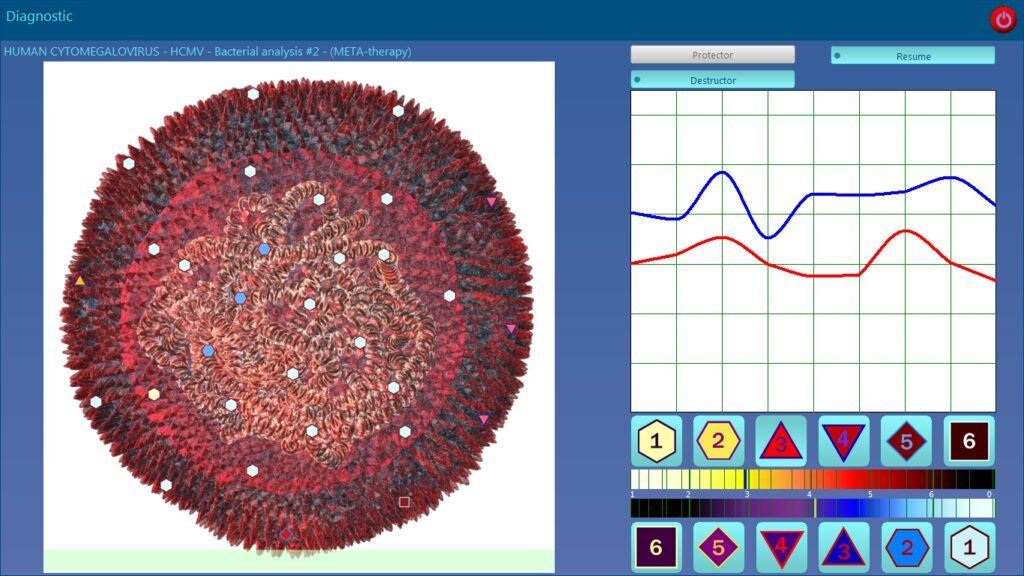Click the yellow hexagon marker on virus

tap(153, 394)
